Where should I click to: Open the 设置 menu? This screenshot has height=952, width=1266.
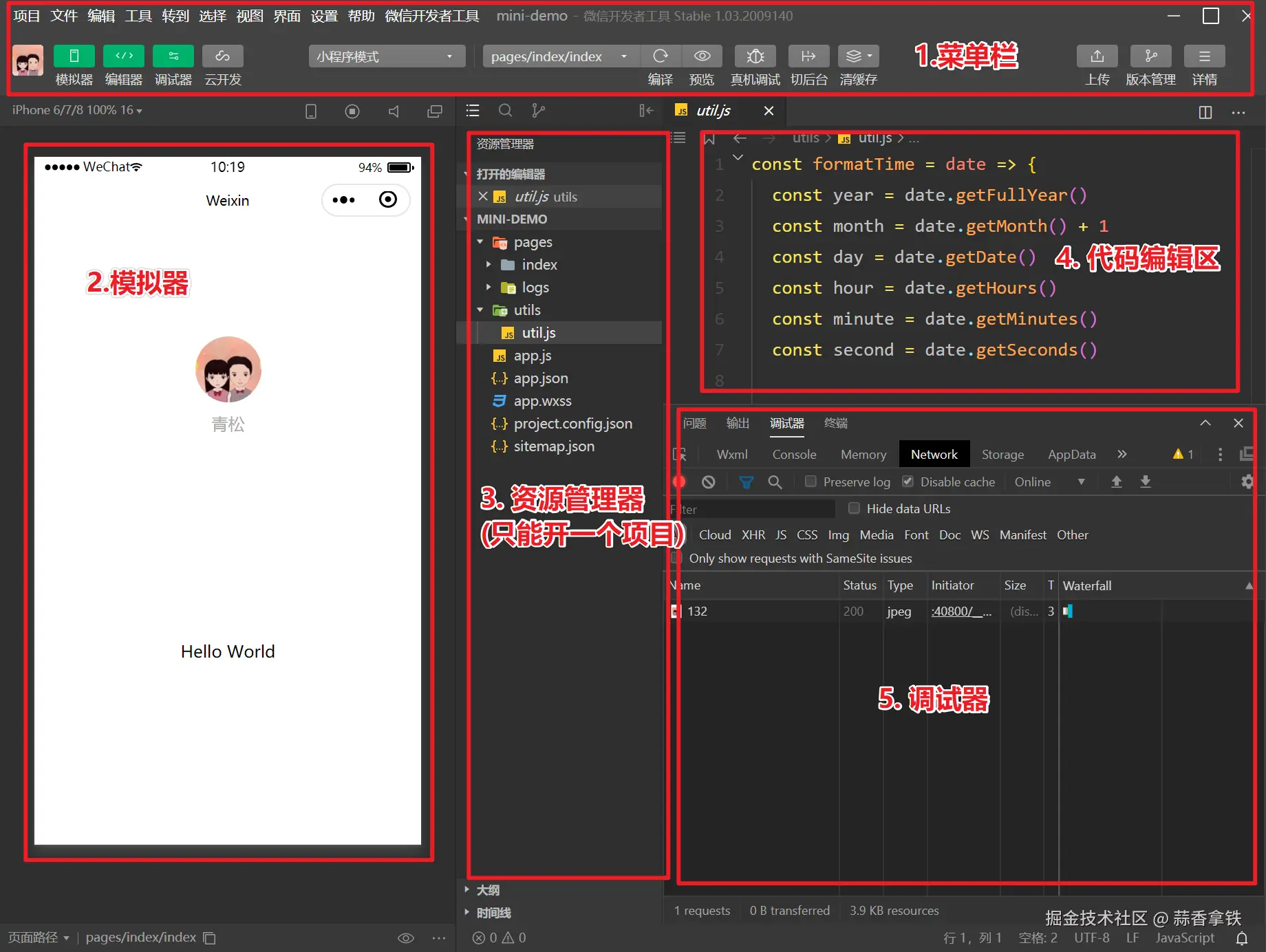tap(324, 16)
